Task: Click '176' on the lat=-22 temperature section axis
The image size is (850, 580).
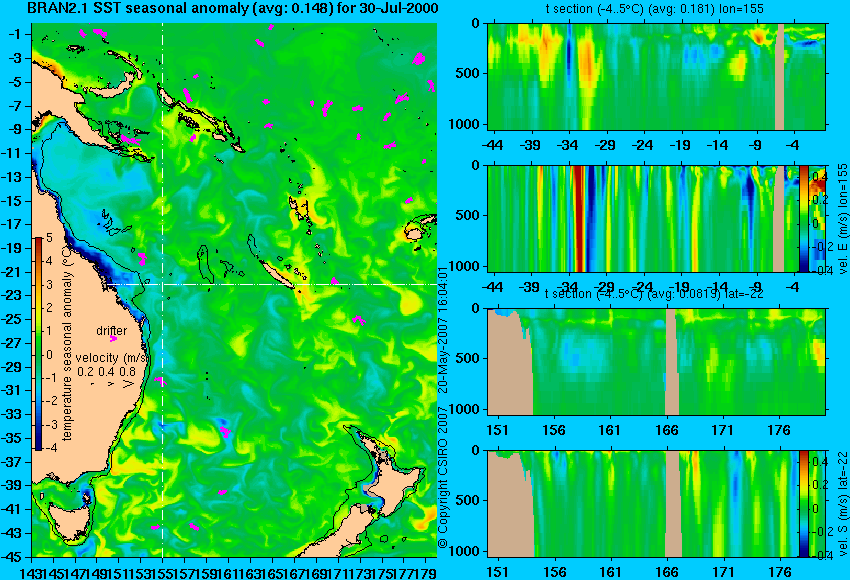Action: pos(779,430)
